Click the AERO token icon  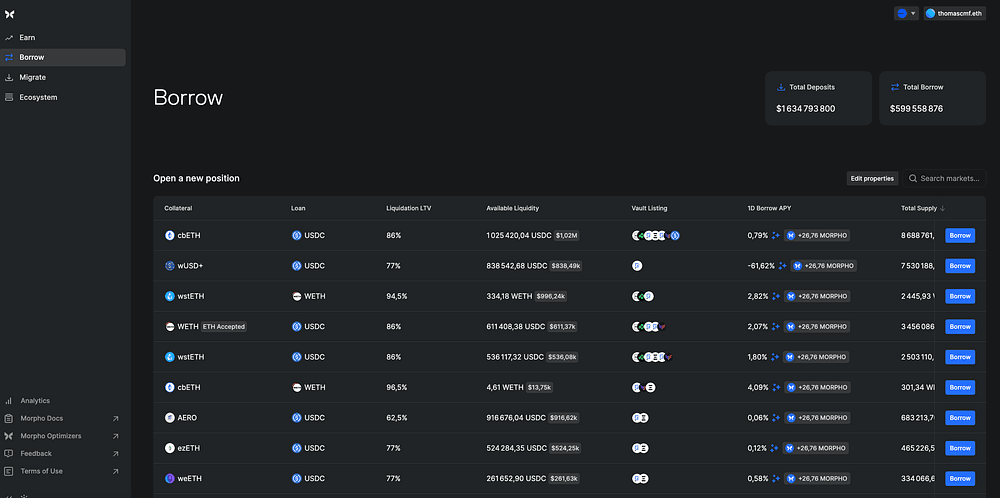(170, 418)
